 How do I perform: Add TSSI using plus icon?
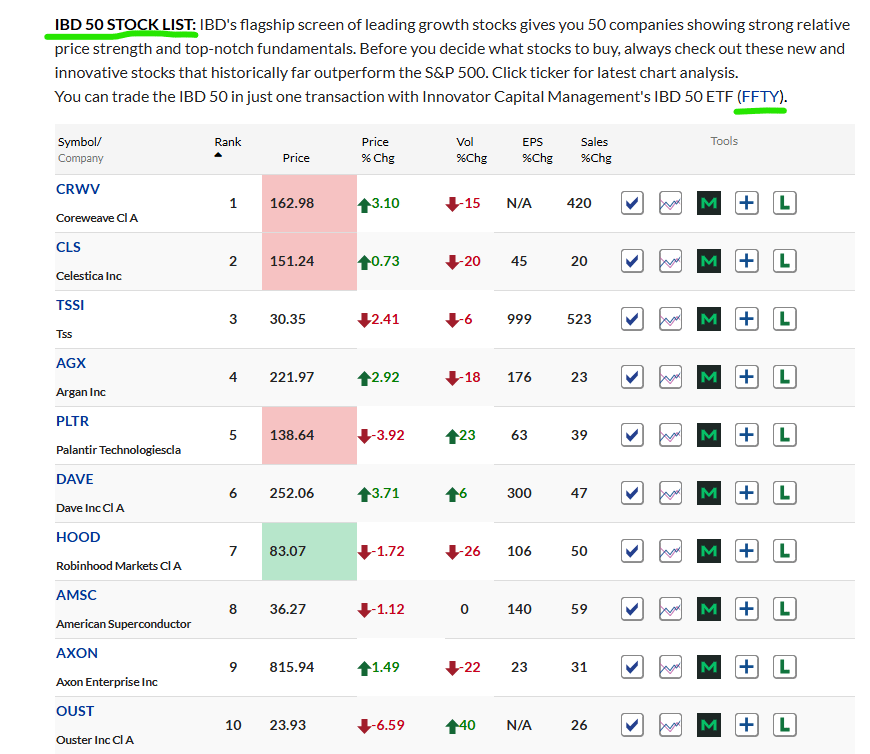click(746, 319)
